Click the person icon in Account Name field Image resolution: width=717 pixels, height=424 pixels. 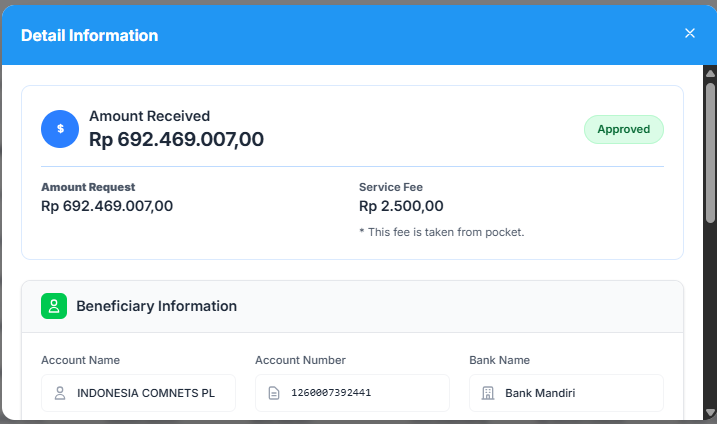tap(60, 393)
